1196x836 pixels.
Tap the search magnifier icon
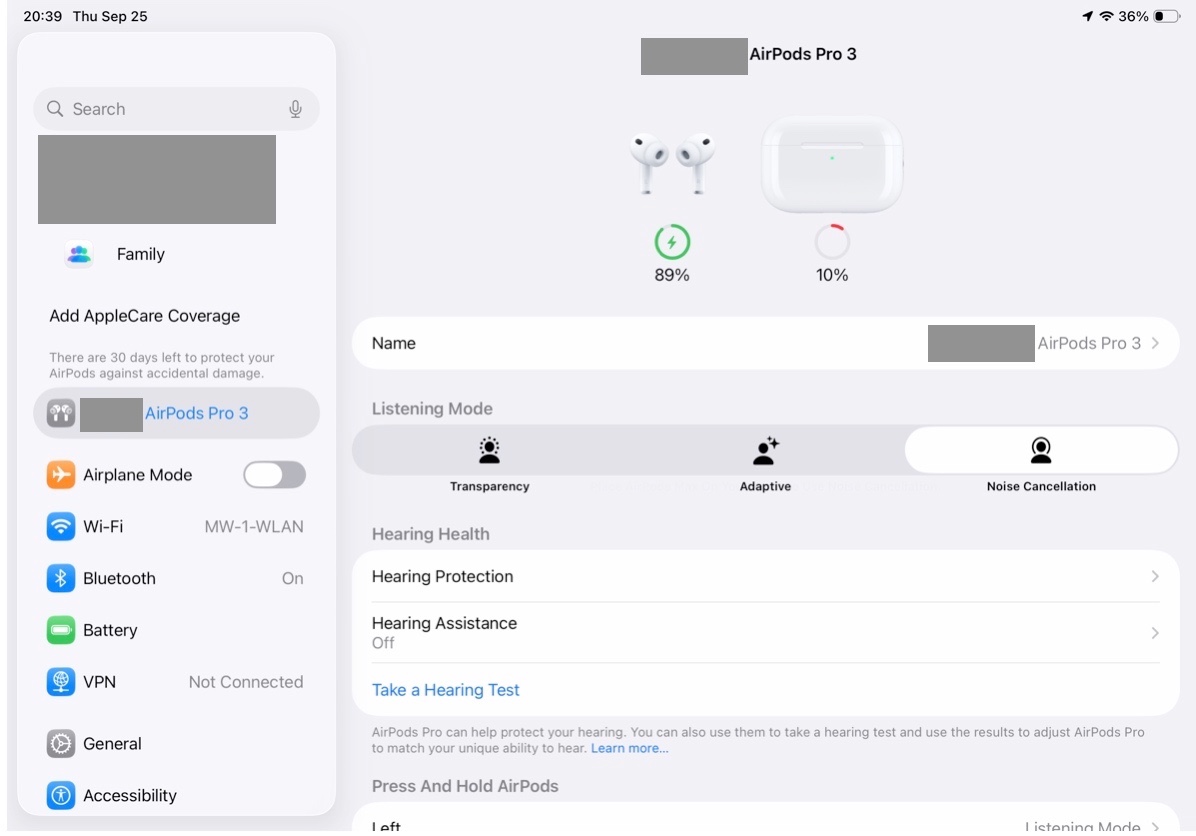tap(55, 108)
